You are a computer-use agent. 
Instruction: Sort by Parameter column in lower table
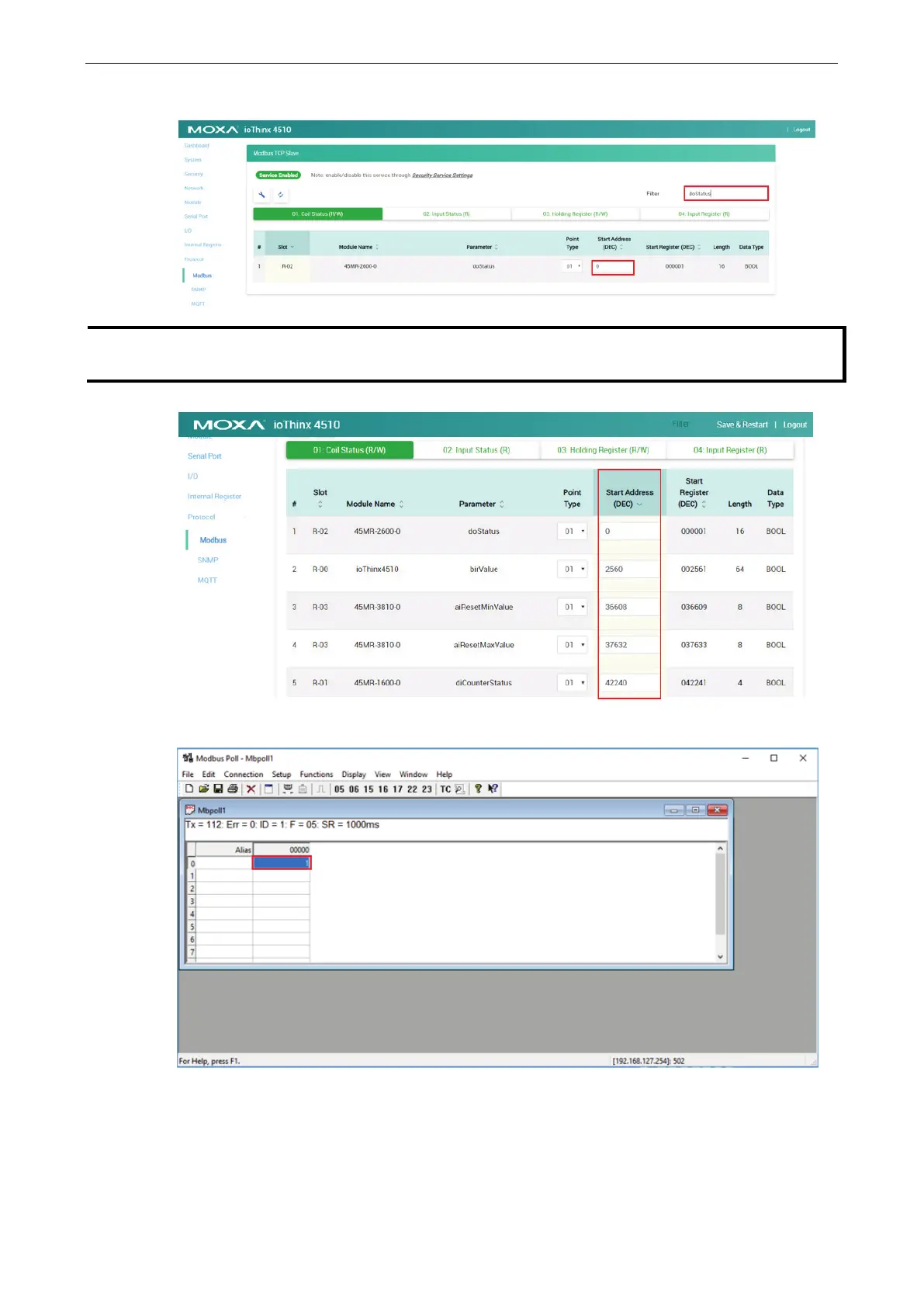pos(482,504)
